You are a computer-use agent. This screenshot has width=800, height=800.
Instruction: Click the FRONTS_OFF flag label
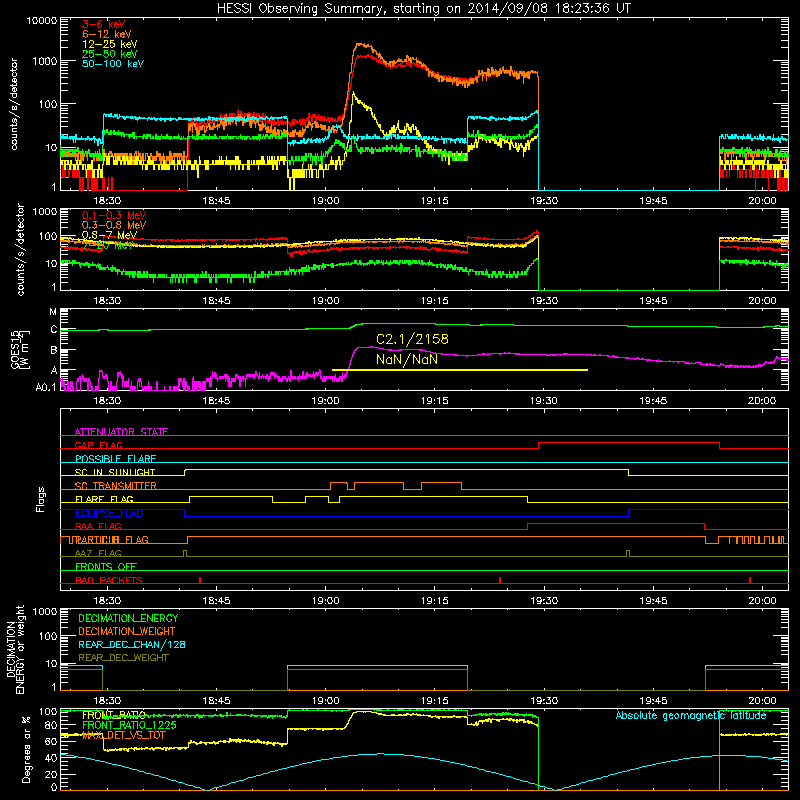click(x=106, y=567)
